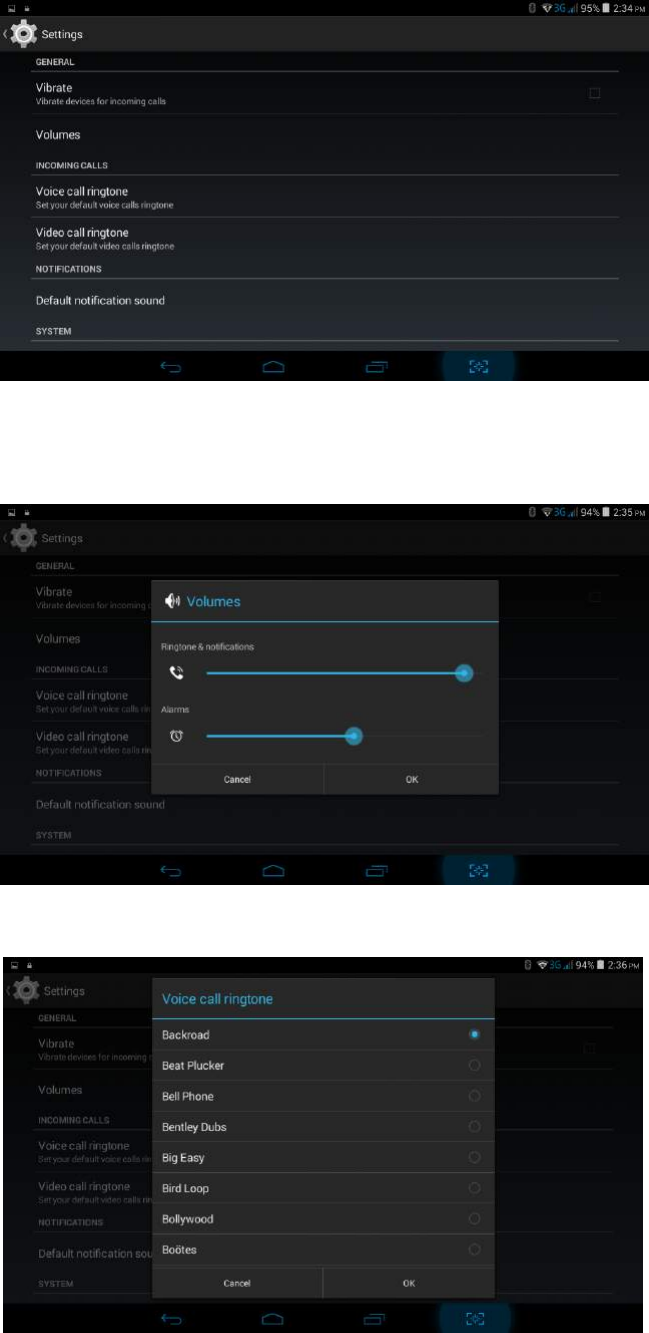The height and width of the screenshot is (1333, 649).
Task: Tap the Settings gear icon on the 2:36 screen
Action: point(25,990)
